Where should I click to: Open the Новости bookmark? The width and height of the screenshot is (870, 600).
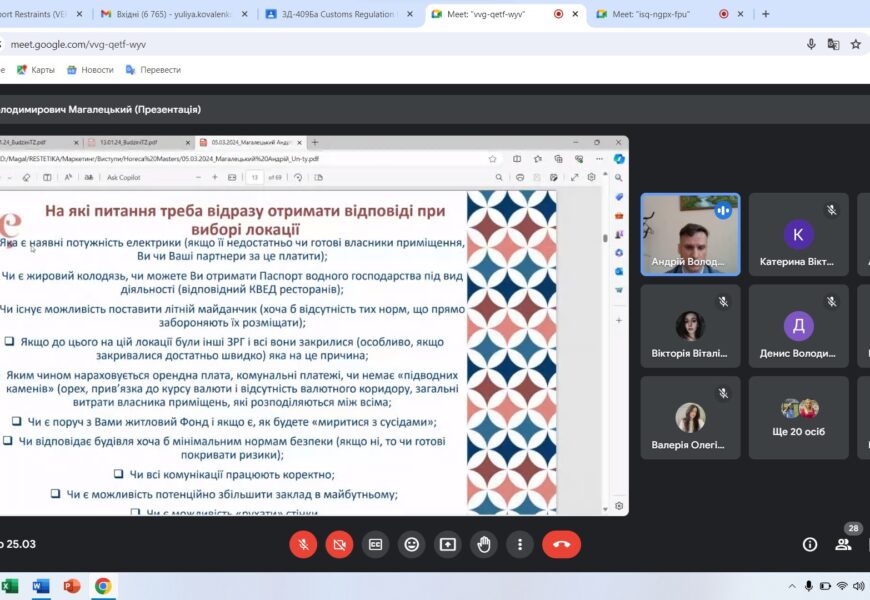click(90, 70)
